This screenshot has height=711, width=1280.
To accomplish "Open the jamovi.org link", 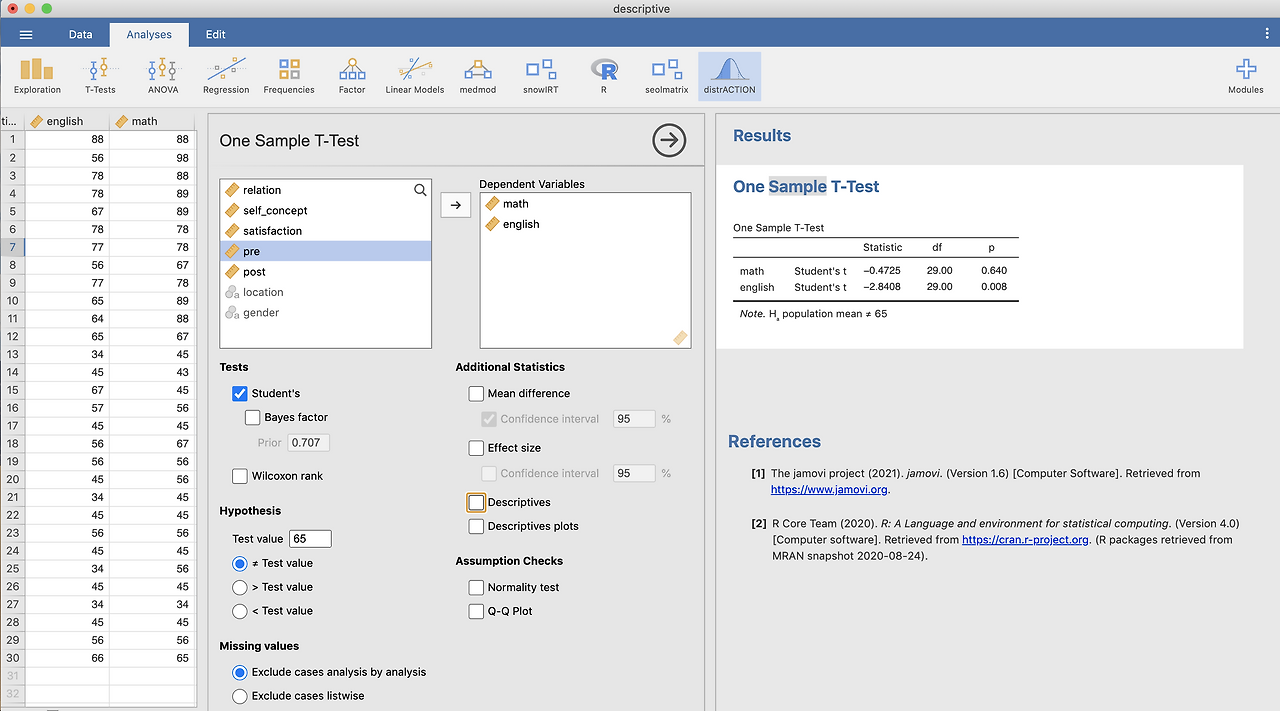I will coord(829,490).
